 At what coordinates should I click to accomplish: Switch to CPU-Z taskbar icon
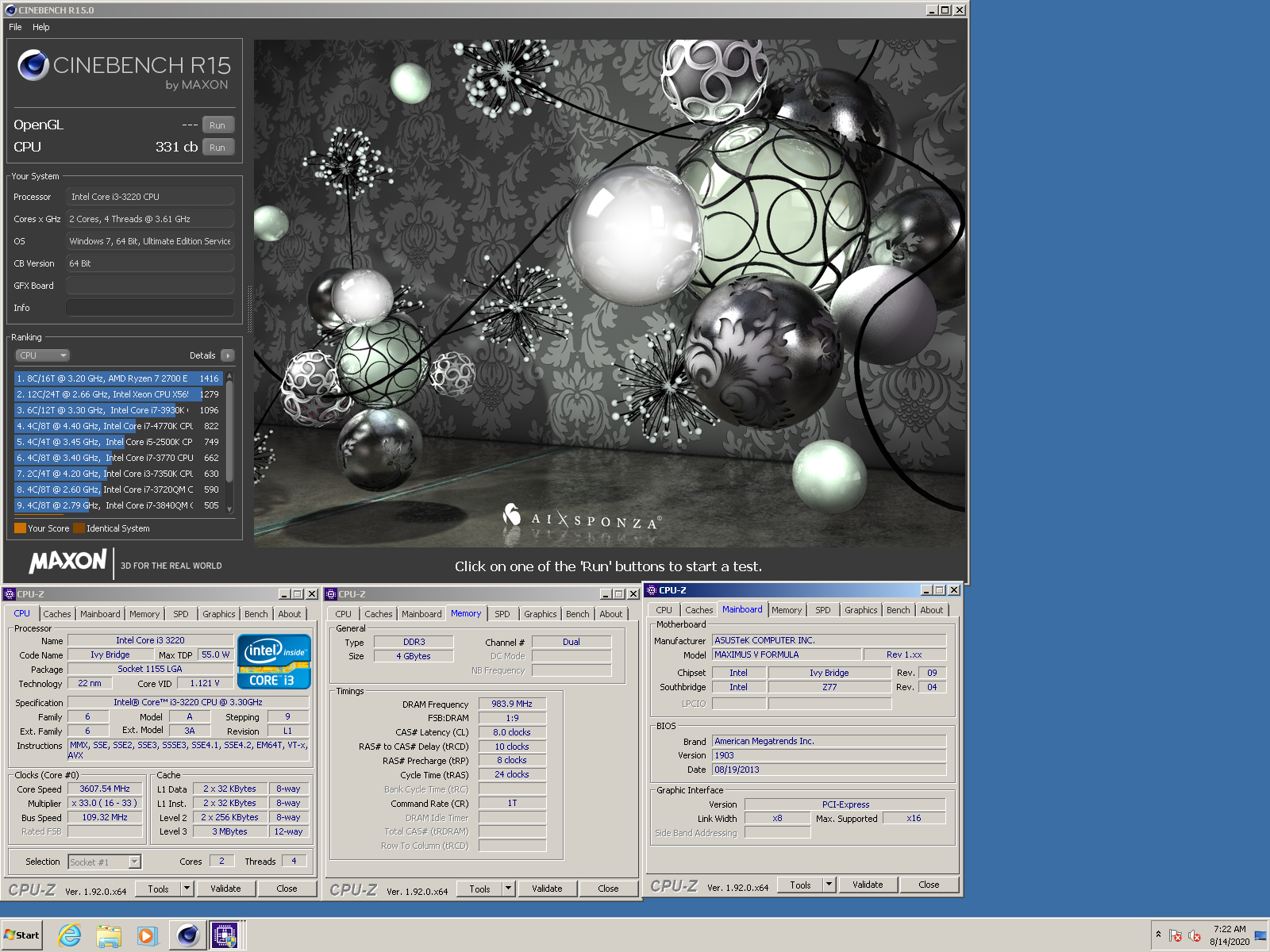225,935
